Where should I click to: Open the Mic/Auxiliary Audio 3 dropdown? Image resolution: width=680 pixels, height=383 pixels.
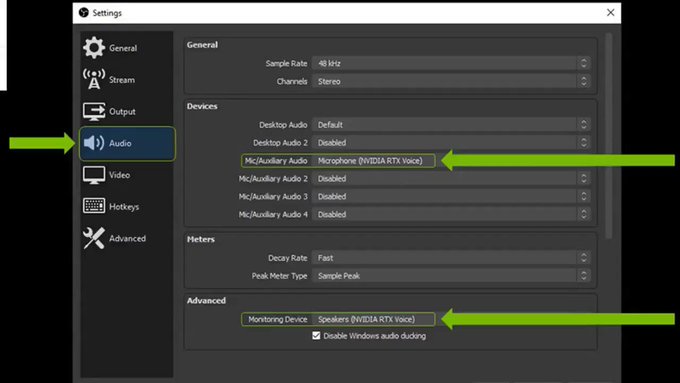point(451,196)
